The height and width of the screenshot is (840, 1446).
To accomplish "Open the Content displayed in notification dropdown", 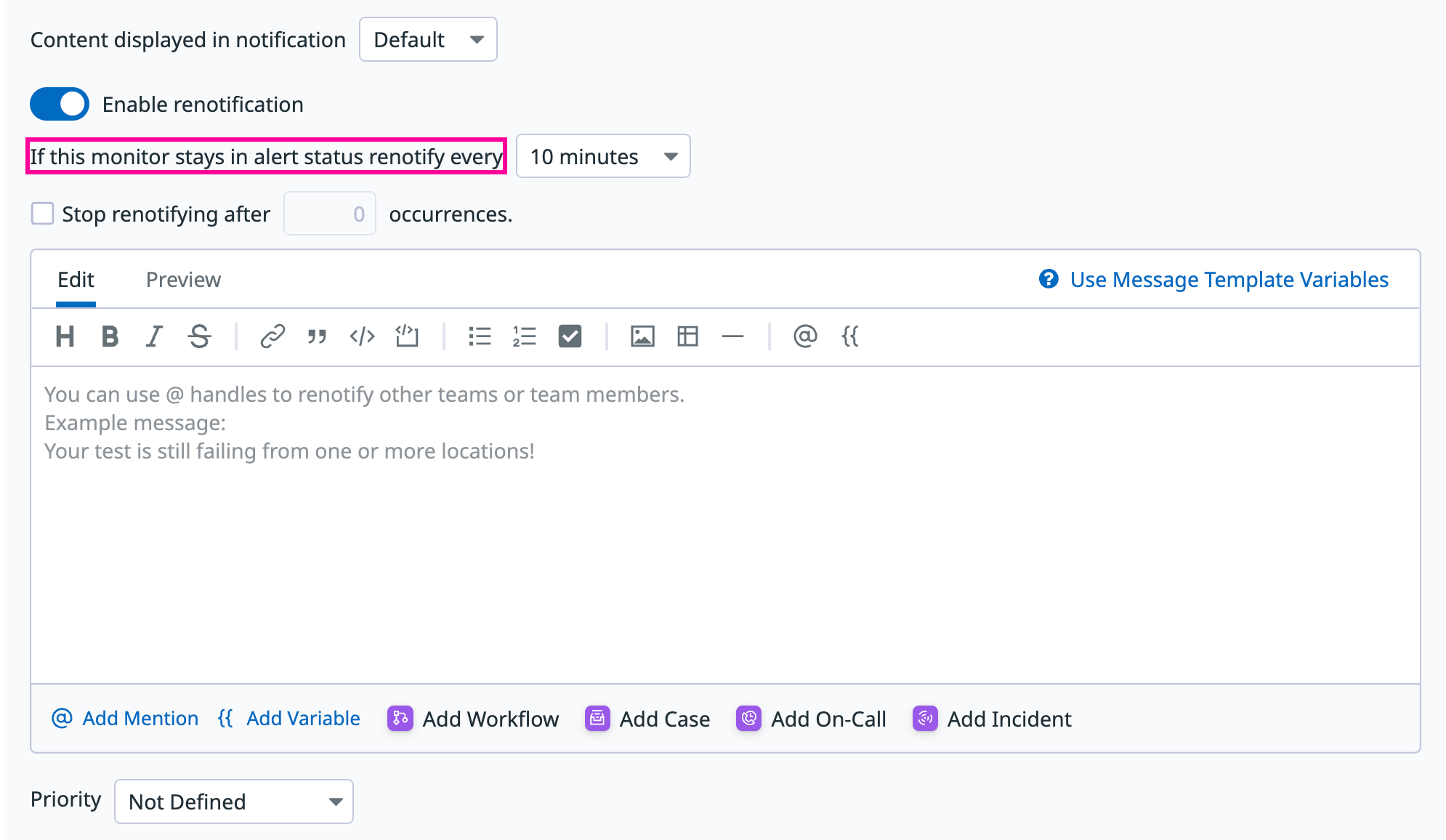I will (x=428, y=39).
